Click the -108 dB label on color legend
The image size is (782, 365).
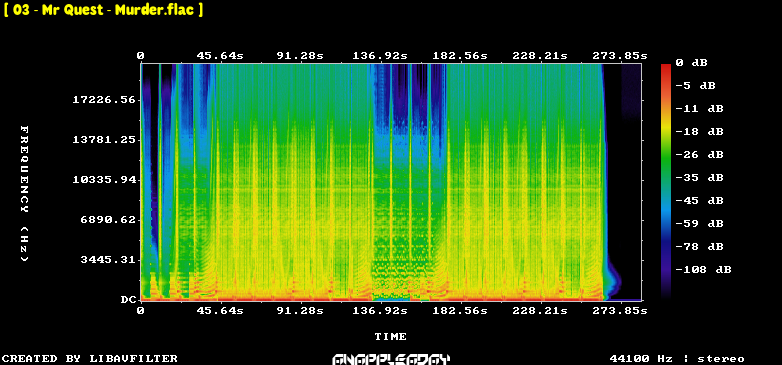[x=703, y=270]
